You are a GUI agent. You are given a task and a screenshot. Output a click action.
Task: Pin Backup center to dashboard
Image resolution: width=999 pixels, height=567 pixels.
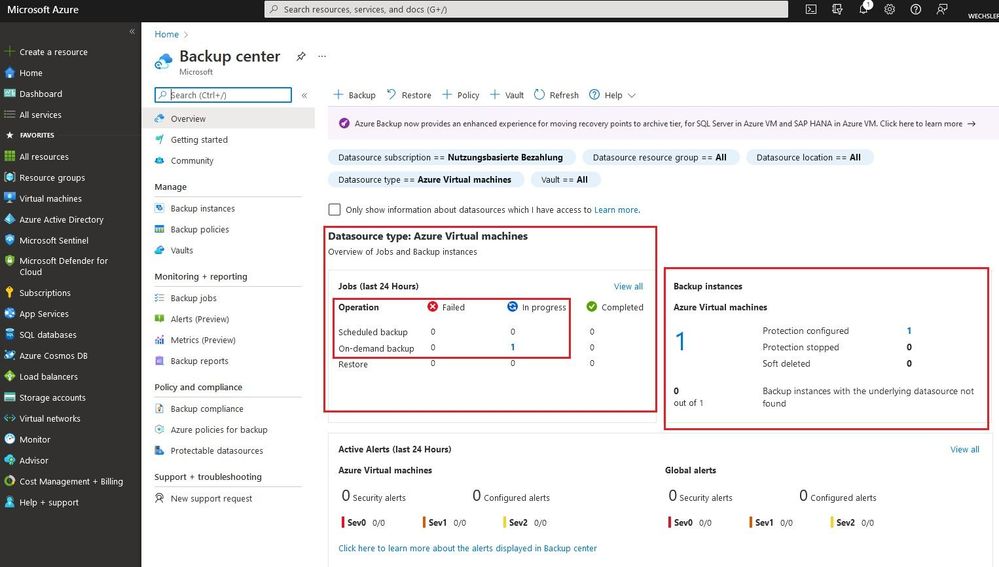pyautogui.click(x=301, y=56)
